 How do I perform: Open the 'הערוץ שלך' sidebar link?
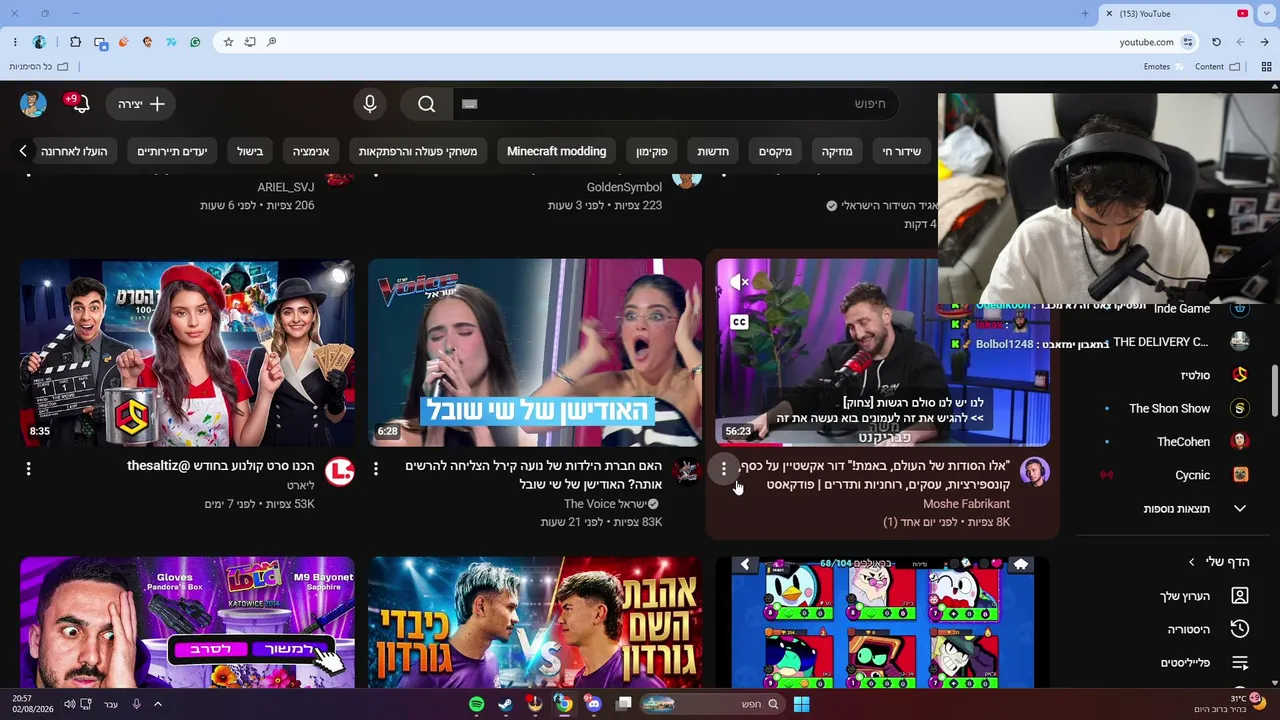point(1204,596)
